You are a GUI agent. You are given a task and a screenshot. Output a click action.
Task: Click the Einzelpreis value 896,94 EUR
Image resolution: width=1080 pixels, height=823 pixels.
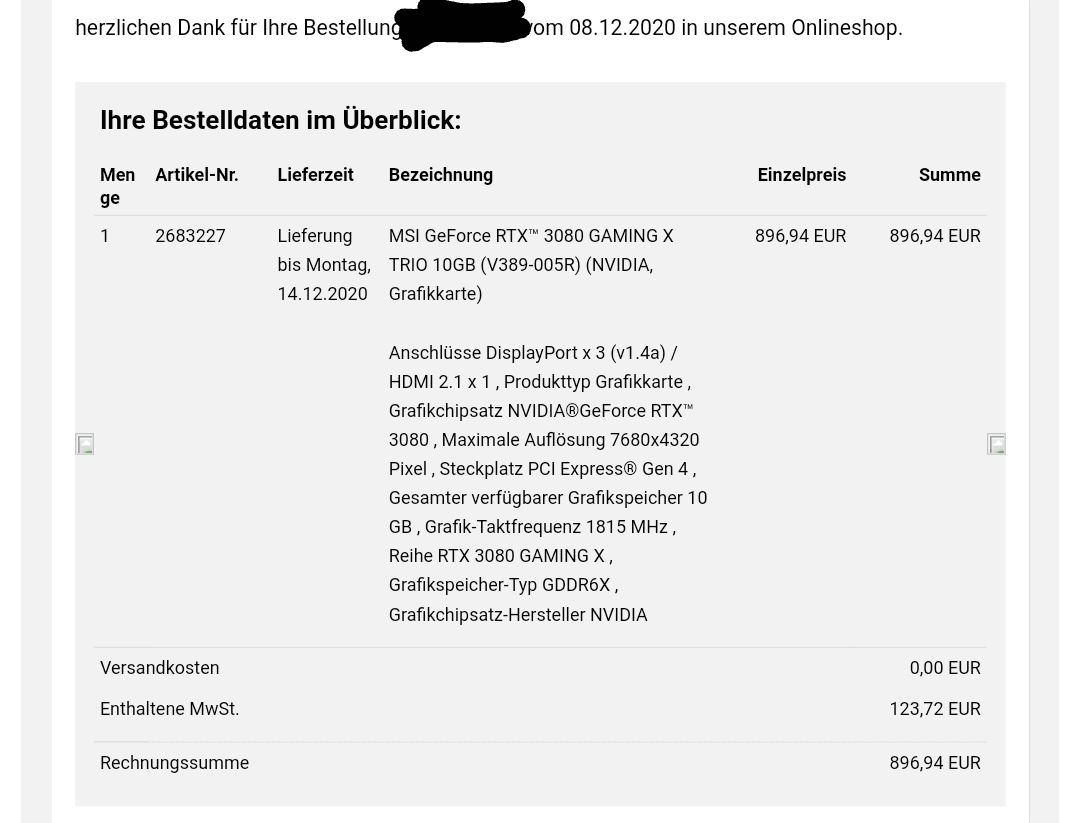800,236
